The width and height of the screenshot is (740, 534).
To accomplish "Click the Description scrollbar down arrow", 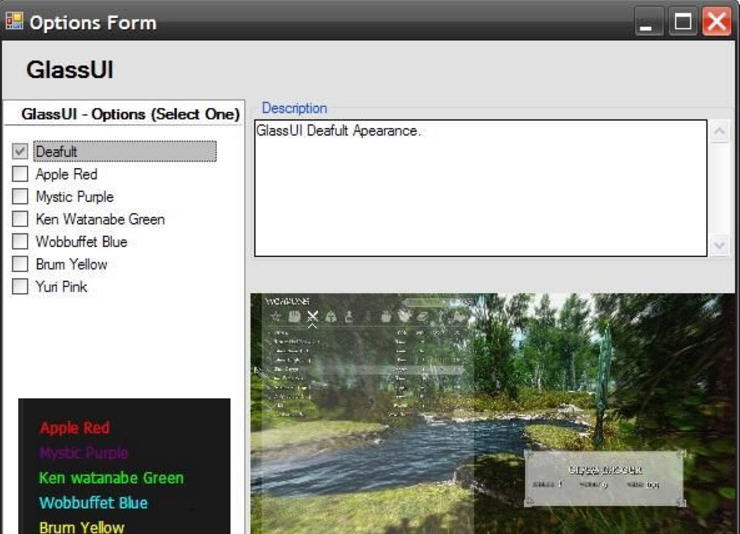I will (719, 244).
